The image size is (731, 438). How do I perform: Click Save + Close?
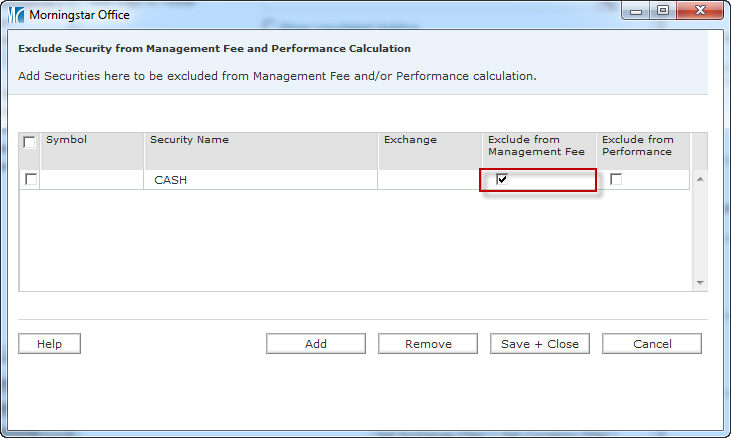pos(540,344)
